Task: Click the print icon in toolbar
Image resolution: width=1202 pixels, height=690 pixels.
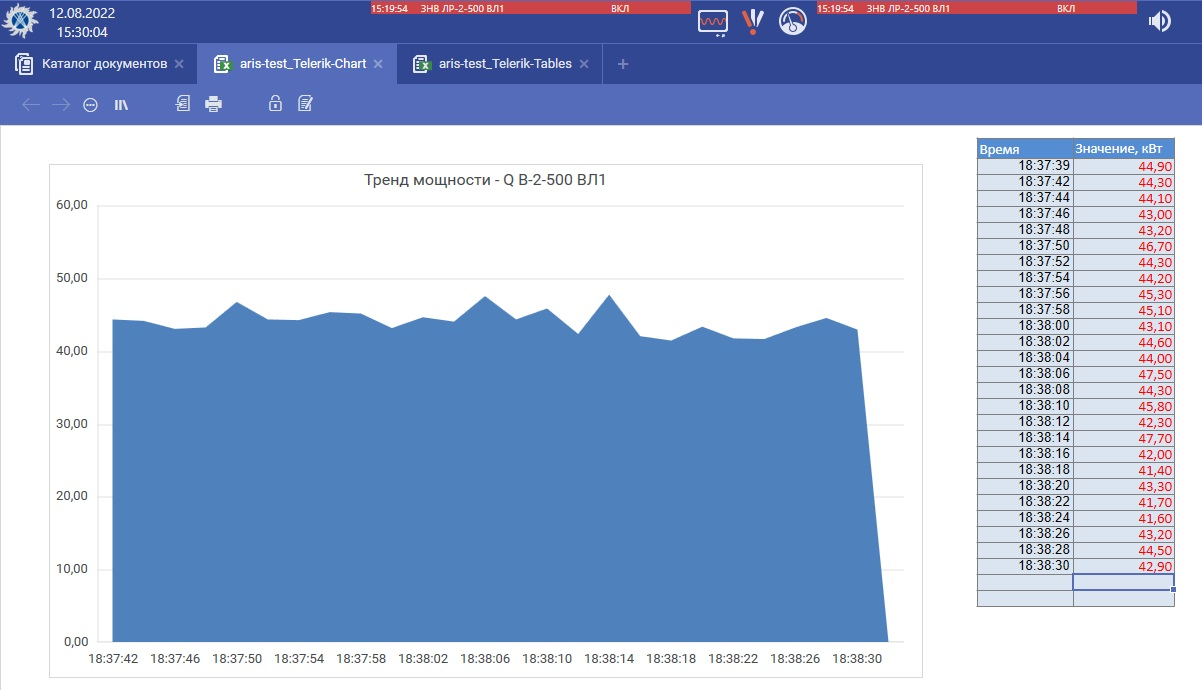Action: [x=213, y=104]
